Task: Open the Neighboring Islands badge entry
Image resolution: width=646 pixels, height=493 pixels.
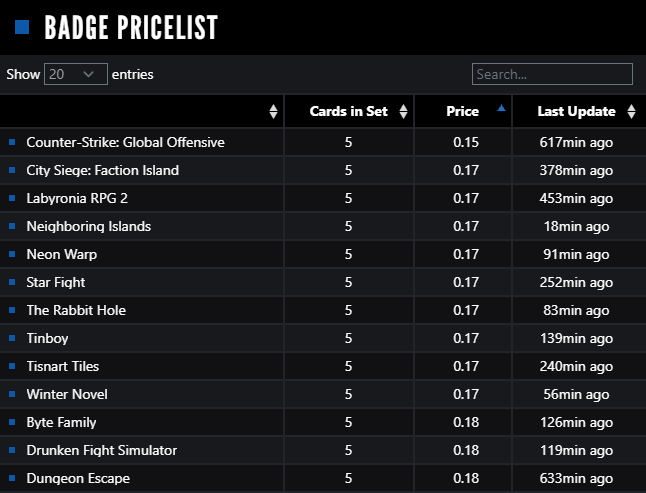Action: coord(89,226)
